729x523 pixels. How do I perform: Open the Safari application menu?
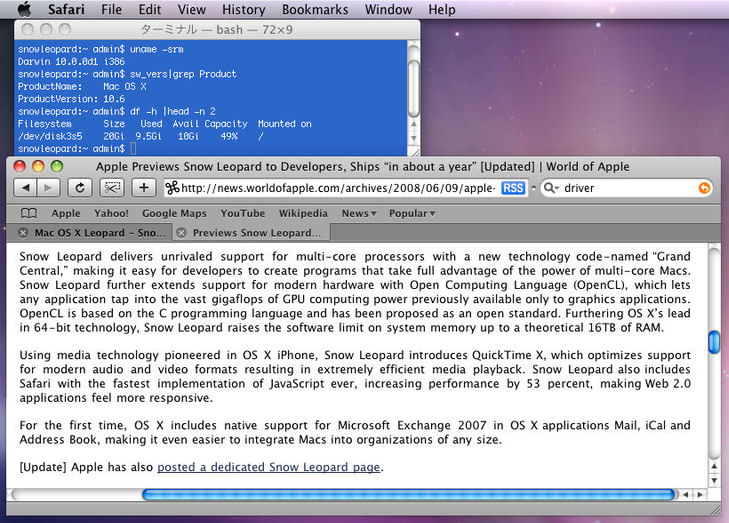[x=66, y=9]
